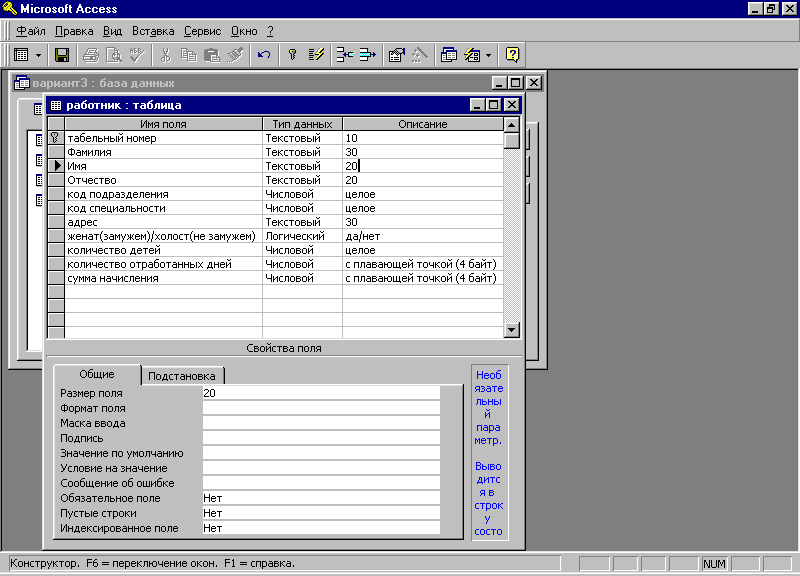800x576 pixels.
Task: Show the Database Window via toolbar icon
Action: point(448,55)
